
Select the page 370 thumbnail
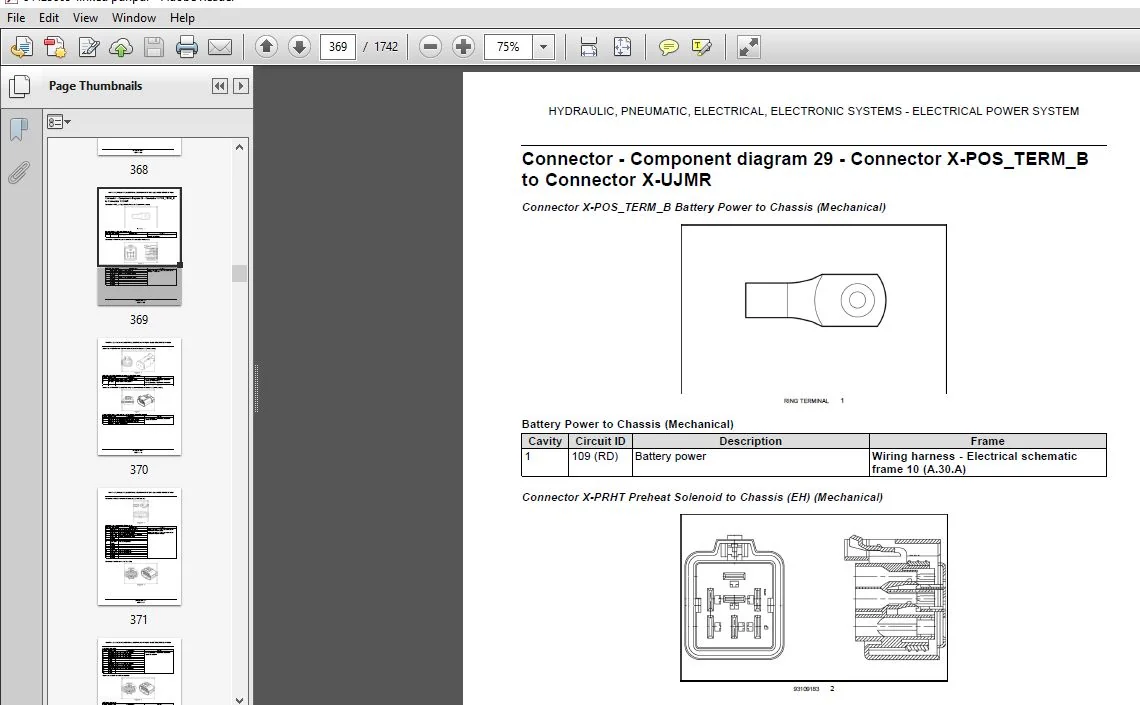coord(139,397)
